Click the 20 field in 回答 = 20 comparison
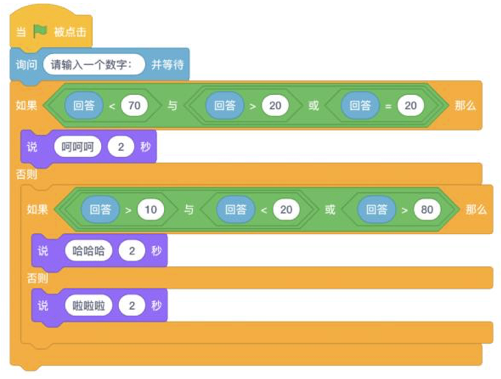Screen dimensions: 501x379 (411, 106)
